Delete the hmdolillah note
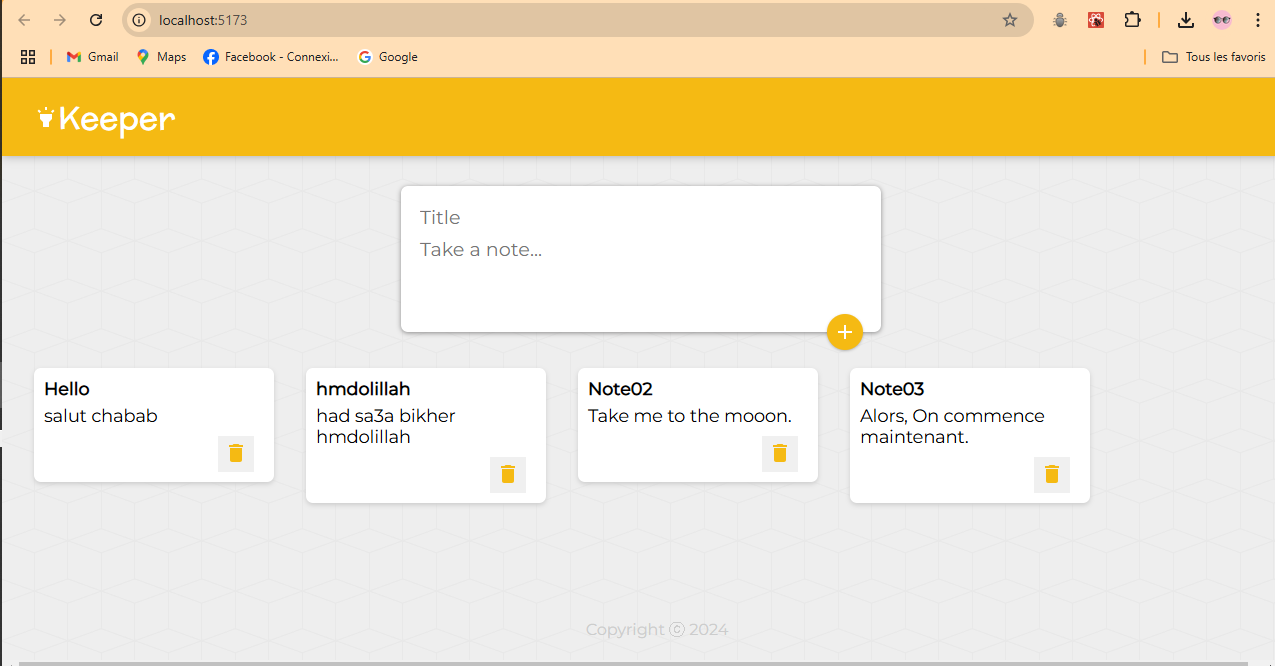 pos(508,474)
